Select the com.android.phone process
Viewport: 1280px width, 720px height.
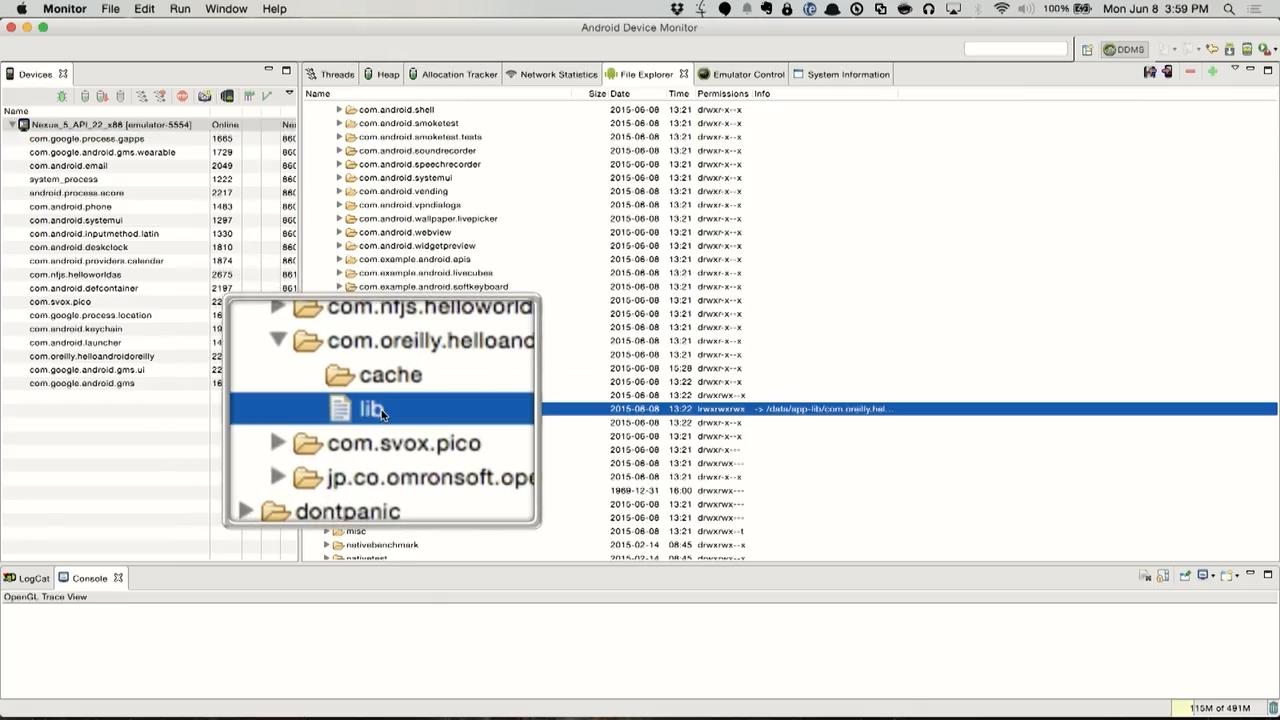pyautogui.click(x=70, y=206)
